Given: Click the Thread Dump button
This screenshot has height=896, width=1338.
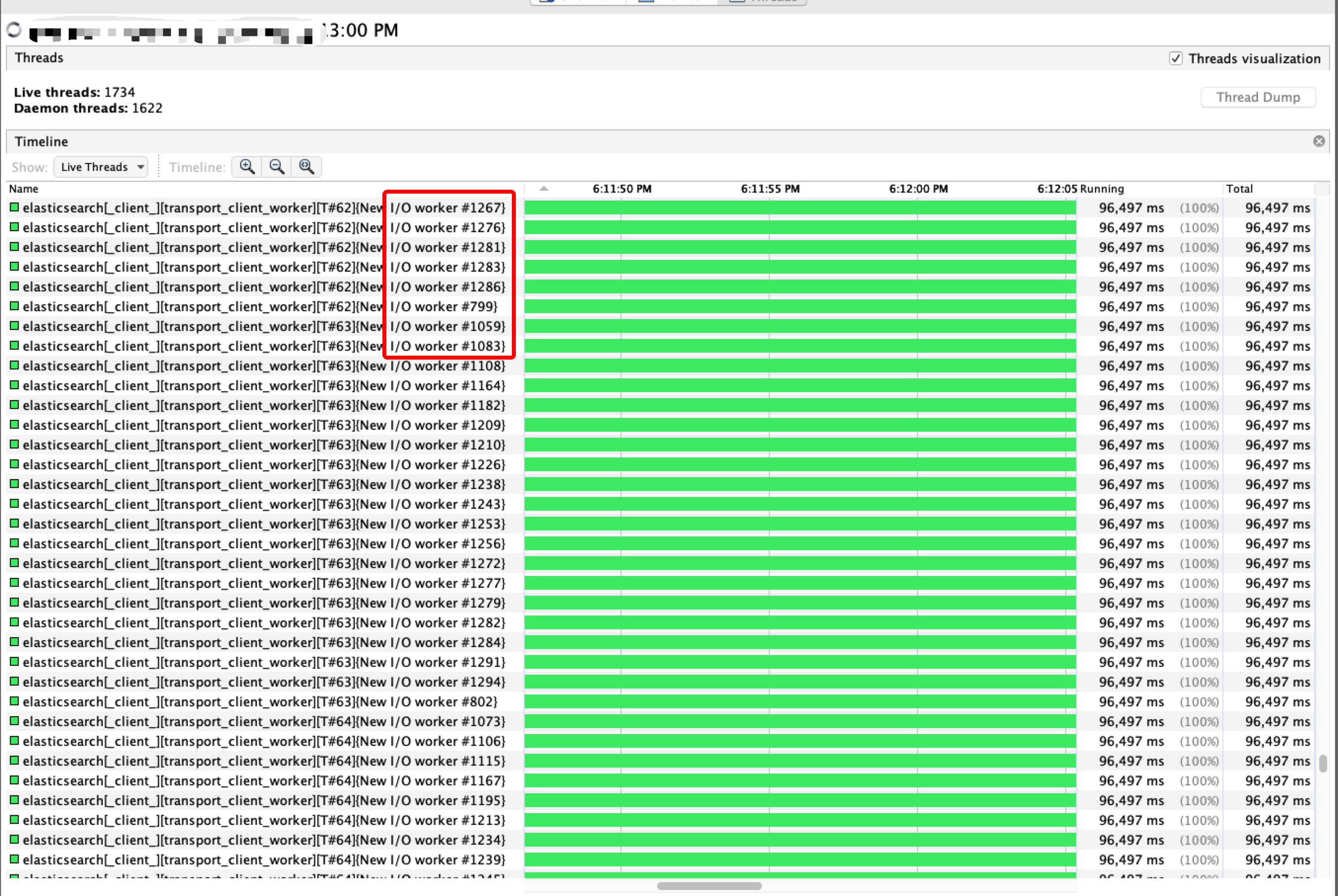Looking at the screenshot, I should (1257, 97).
